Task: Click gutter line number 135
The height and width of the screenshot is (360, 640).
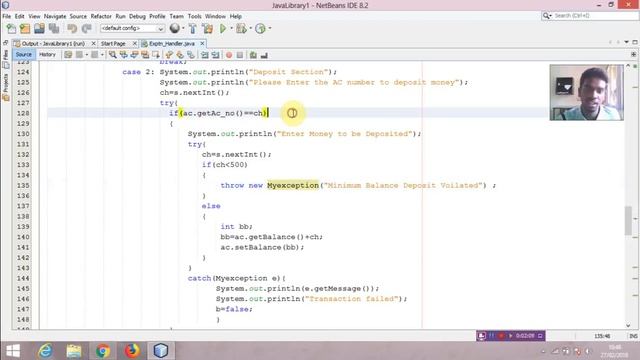Action: click(x=23, y=185)
